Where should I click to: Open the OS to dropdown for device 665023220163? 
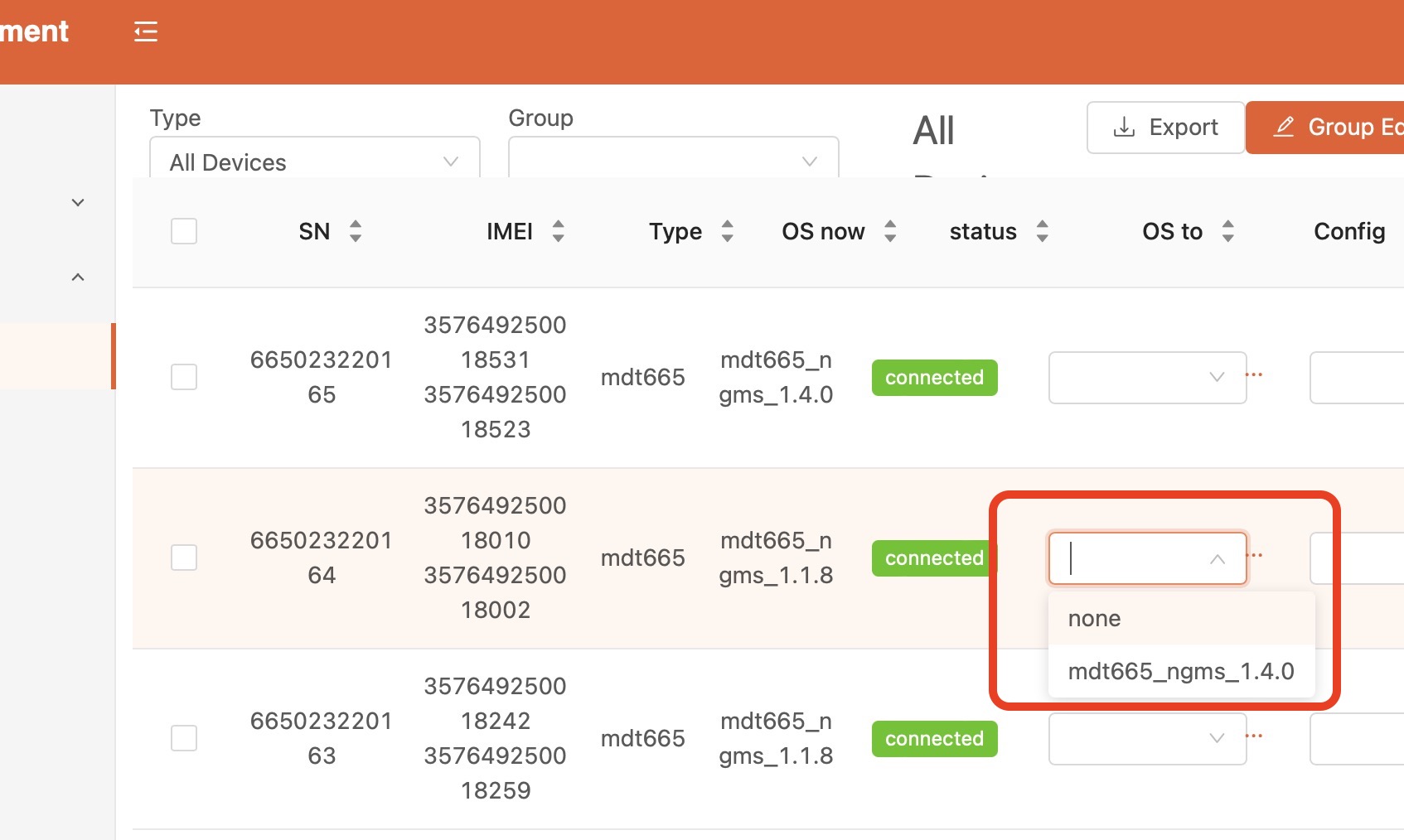1148,739
